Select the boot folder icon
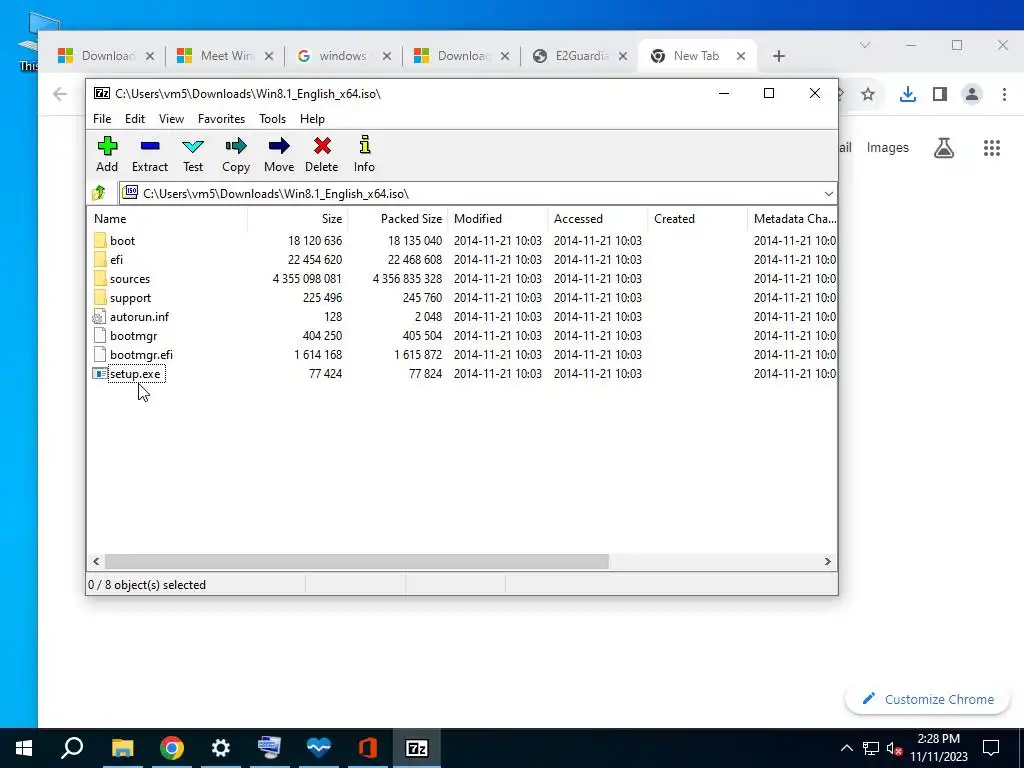Screen dimensions: 1024x768 (x=100, y=240)
